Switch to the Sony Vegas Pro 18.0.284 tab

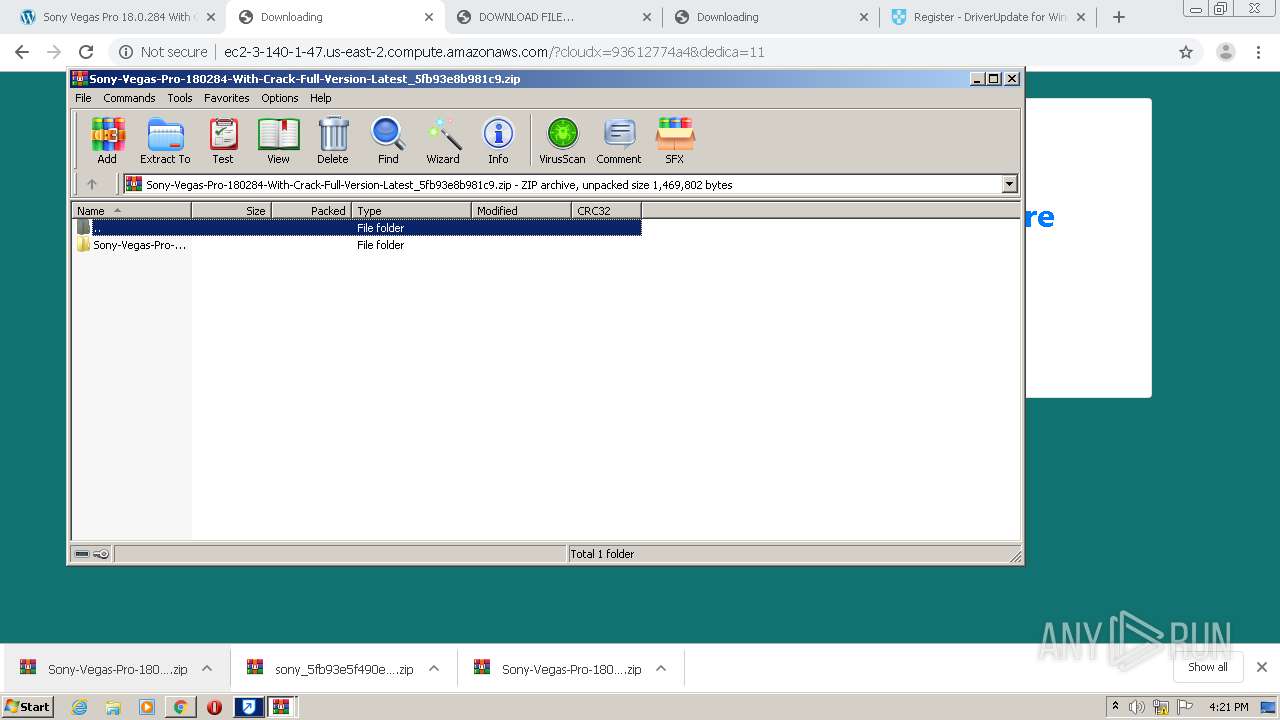tap(116, 17)
